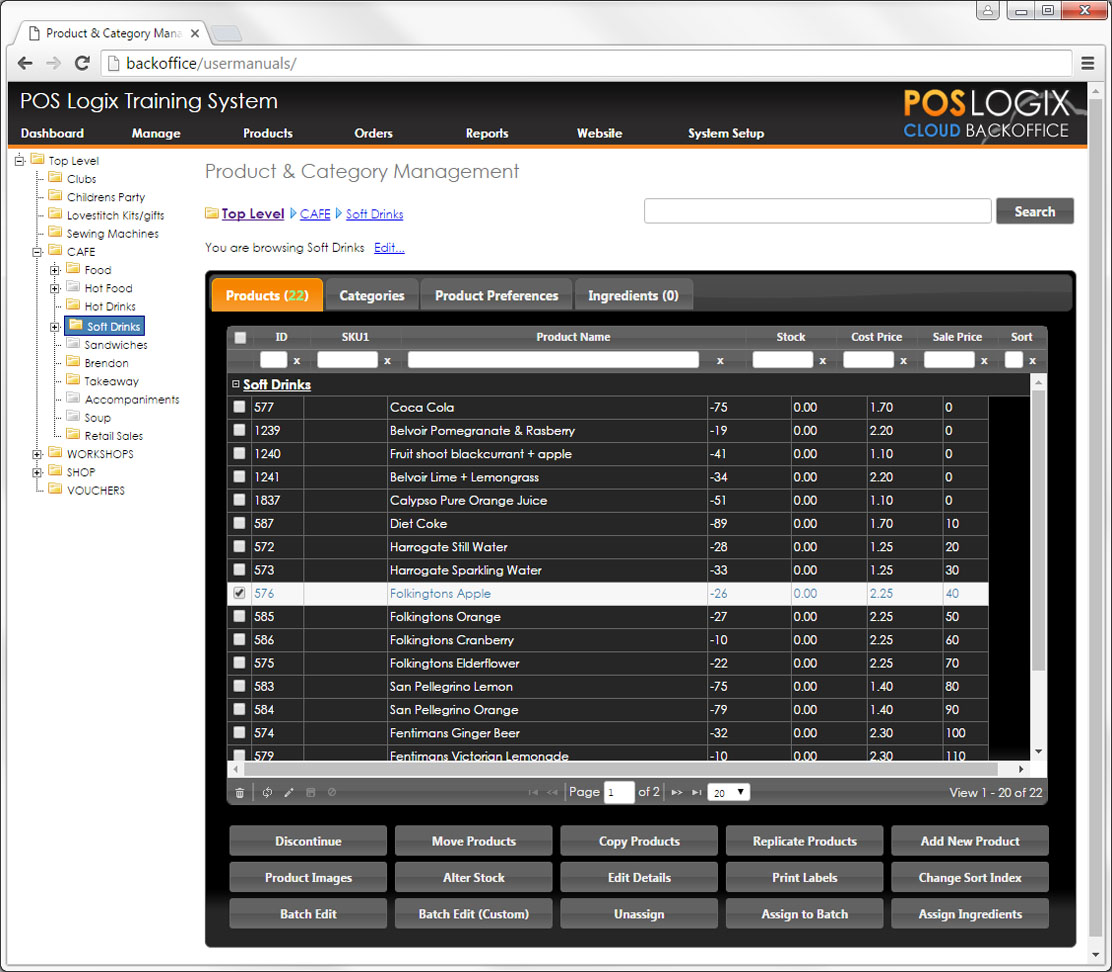Toggle the select-all checkbox in grid header

pyautogui.click(x=240, y=337)
